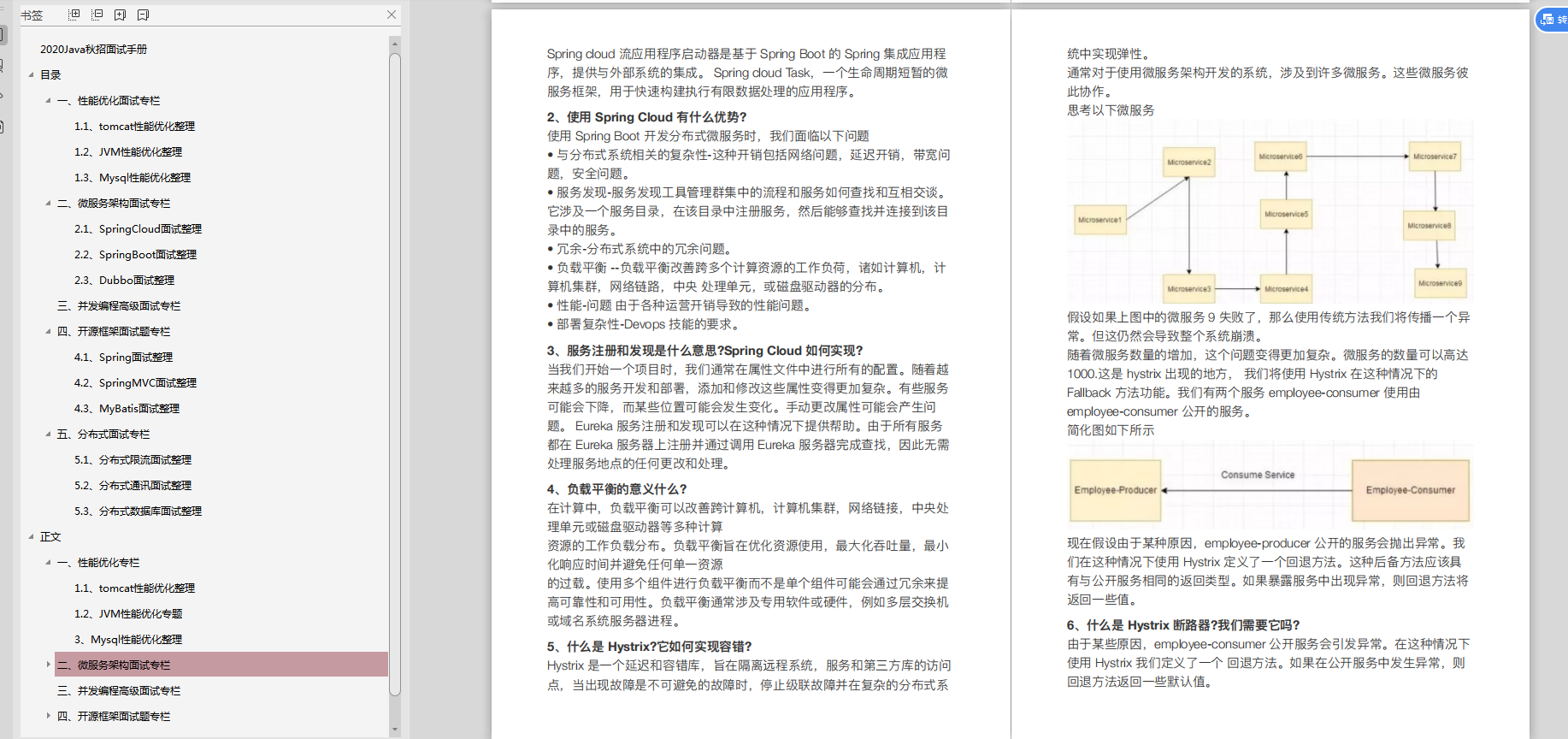This screenshot has width=1568, height=739.
Task: Collapse 四、开源框架面试题专栏 under 目录
Action: (48, 331)
